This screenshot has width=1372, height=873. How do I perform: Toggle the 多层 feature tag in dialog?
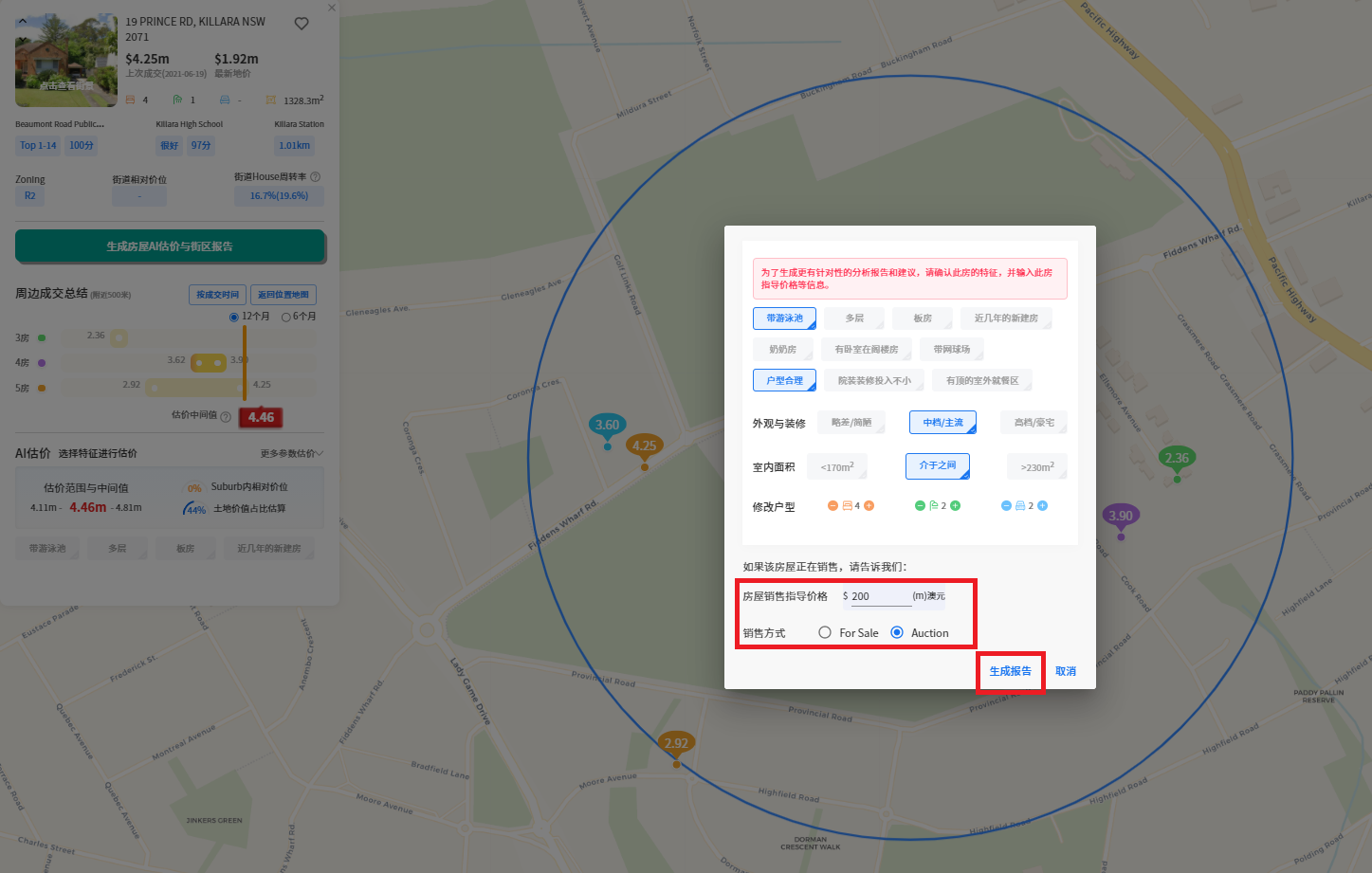(x=854, y=318)
